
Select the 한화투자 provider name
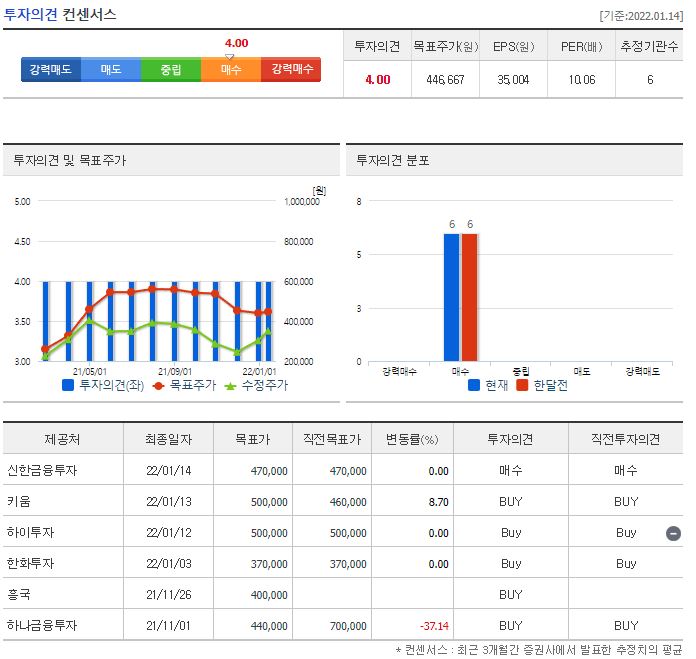(30, 564)
